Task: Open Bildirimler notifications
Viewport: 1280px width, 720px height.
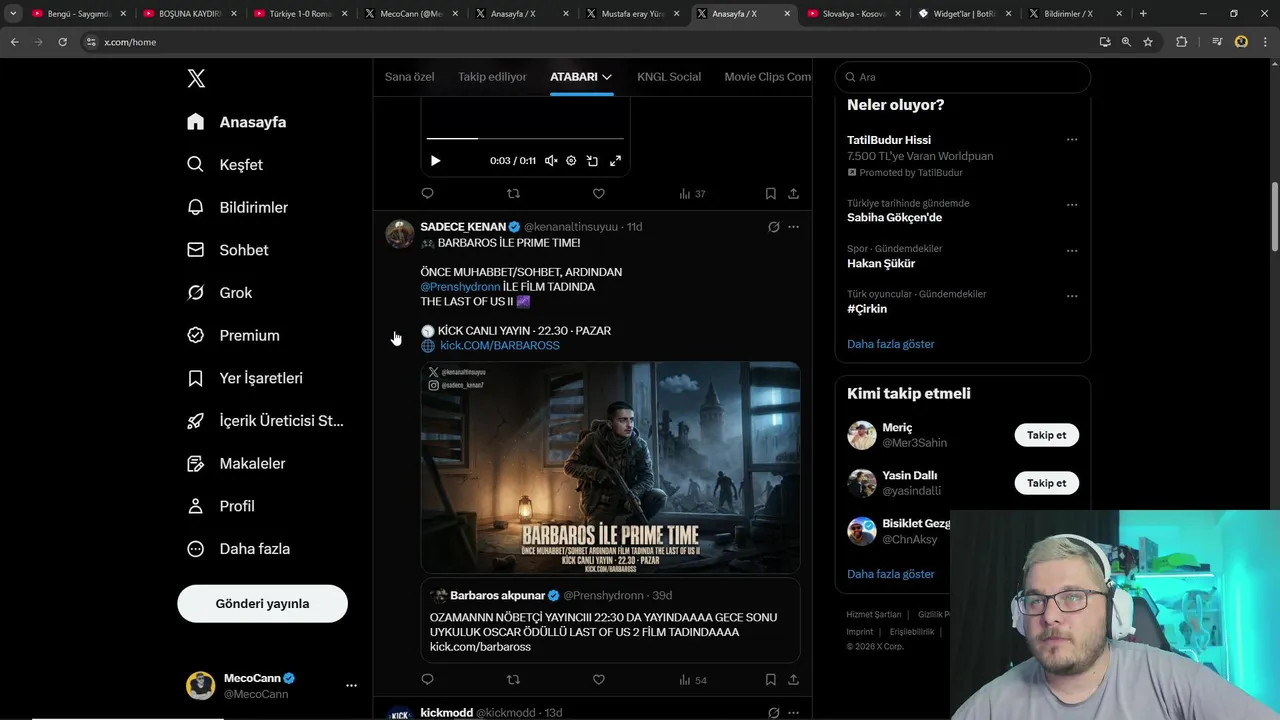Action: click(x=237, y=208)
